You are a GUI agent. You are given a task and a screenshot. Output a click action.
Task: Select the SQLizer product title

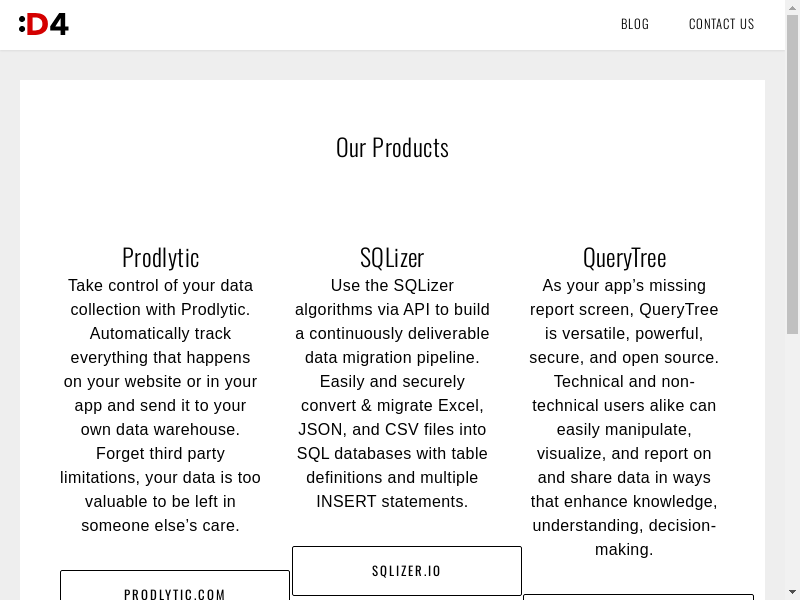(x=392, y=257)
